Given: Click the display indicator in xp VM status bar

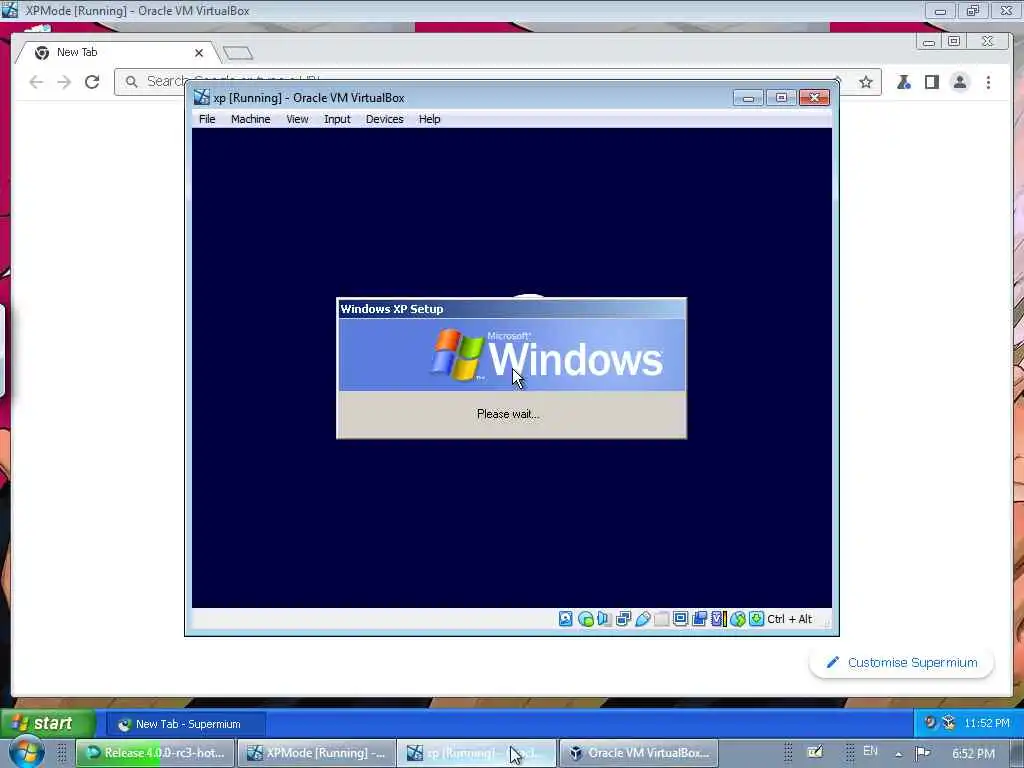Looking at the screenshot, I should coord(680,618).
